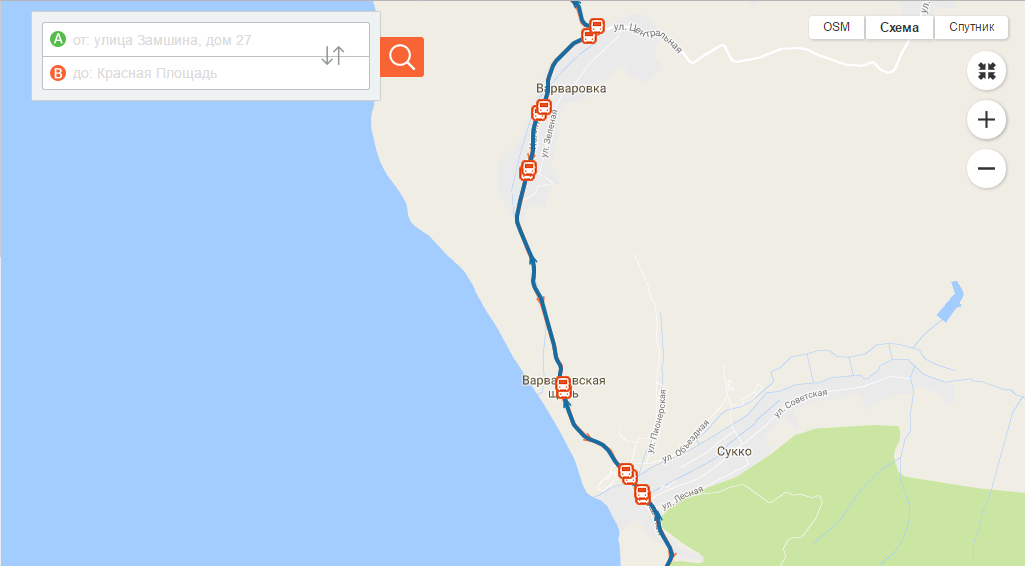
Task: Switch map layer to OSM
Action: click(836, 27)
